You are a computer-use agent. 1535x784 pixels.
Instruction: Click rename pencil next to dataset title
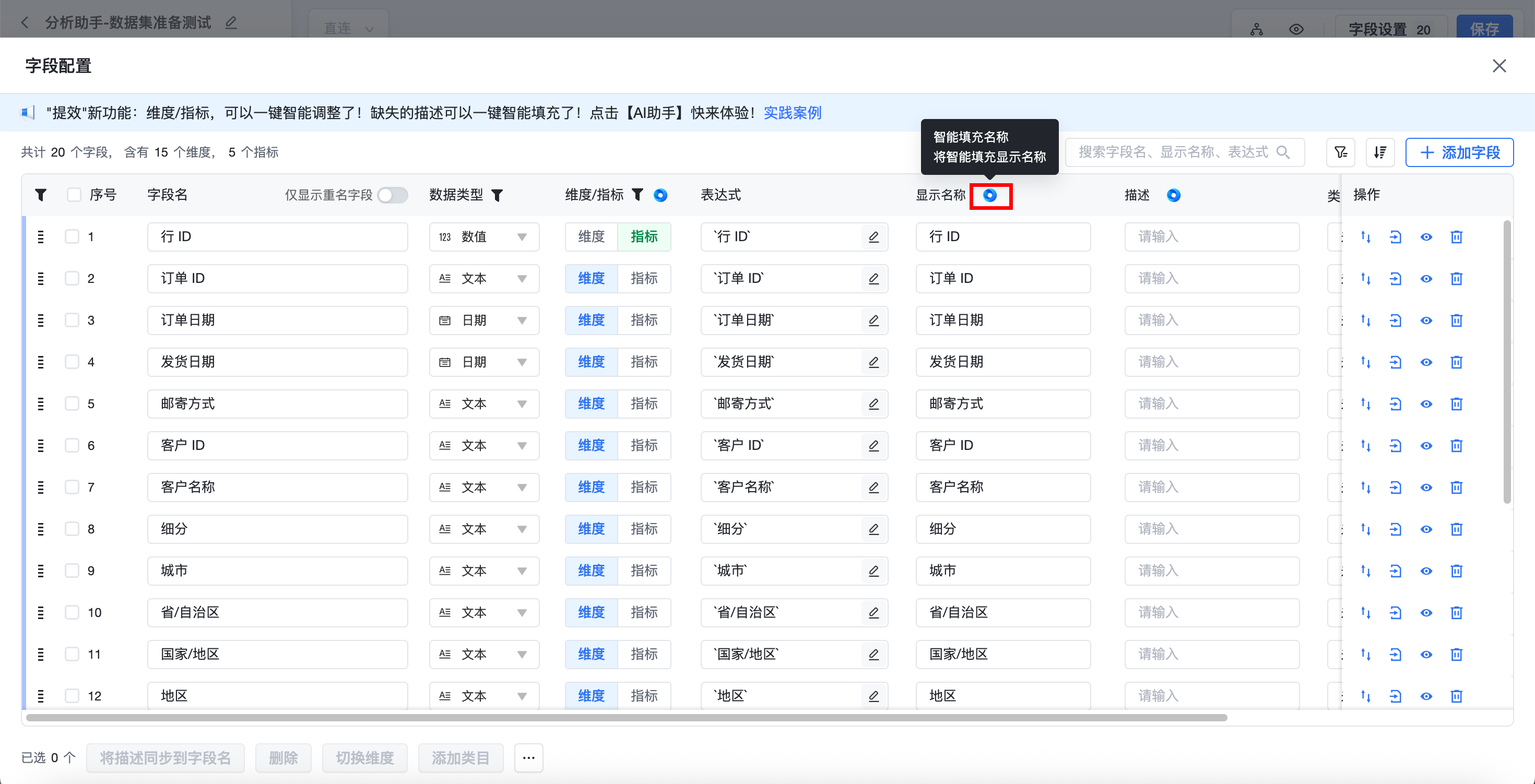(x=231, y=22)
